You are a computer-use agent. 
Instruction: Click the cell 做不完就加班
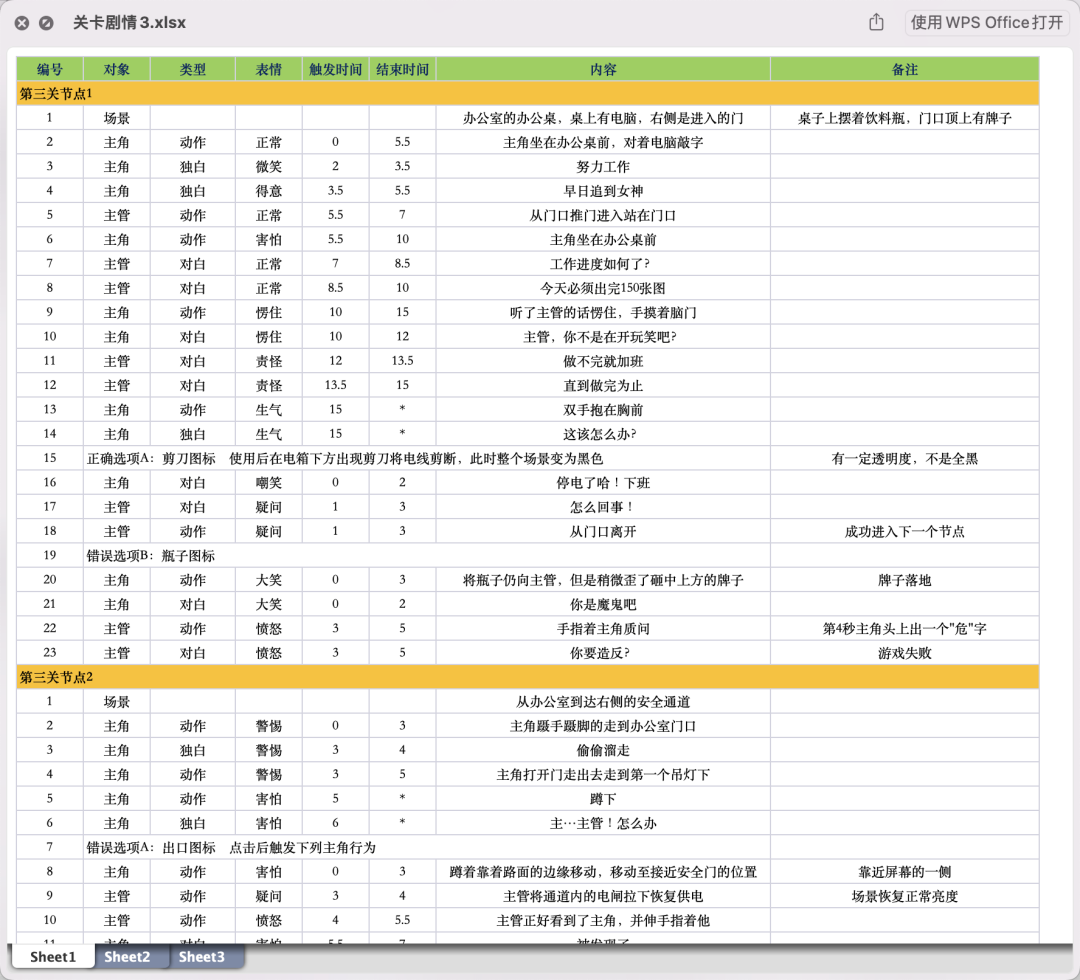pyautogui.click(x=603, y=361)
